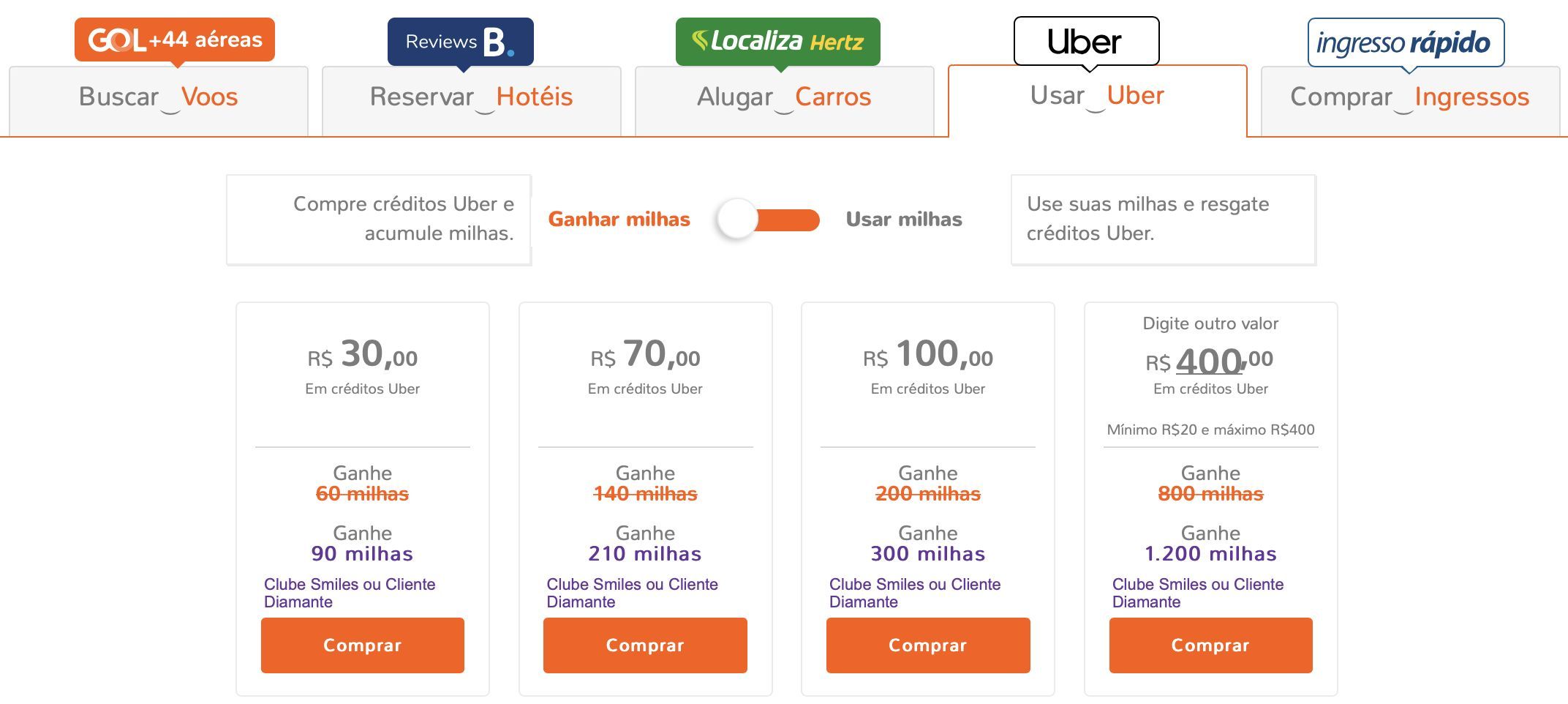The image size is (1568, 704).
Task: Click Comprar for R$ 100,00 credits
Action: [x=928, y=645]
